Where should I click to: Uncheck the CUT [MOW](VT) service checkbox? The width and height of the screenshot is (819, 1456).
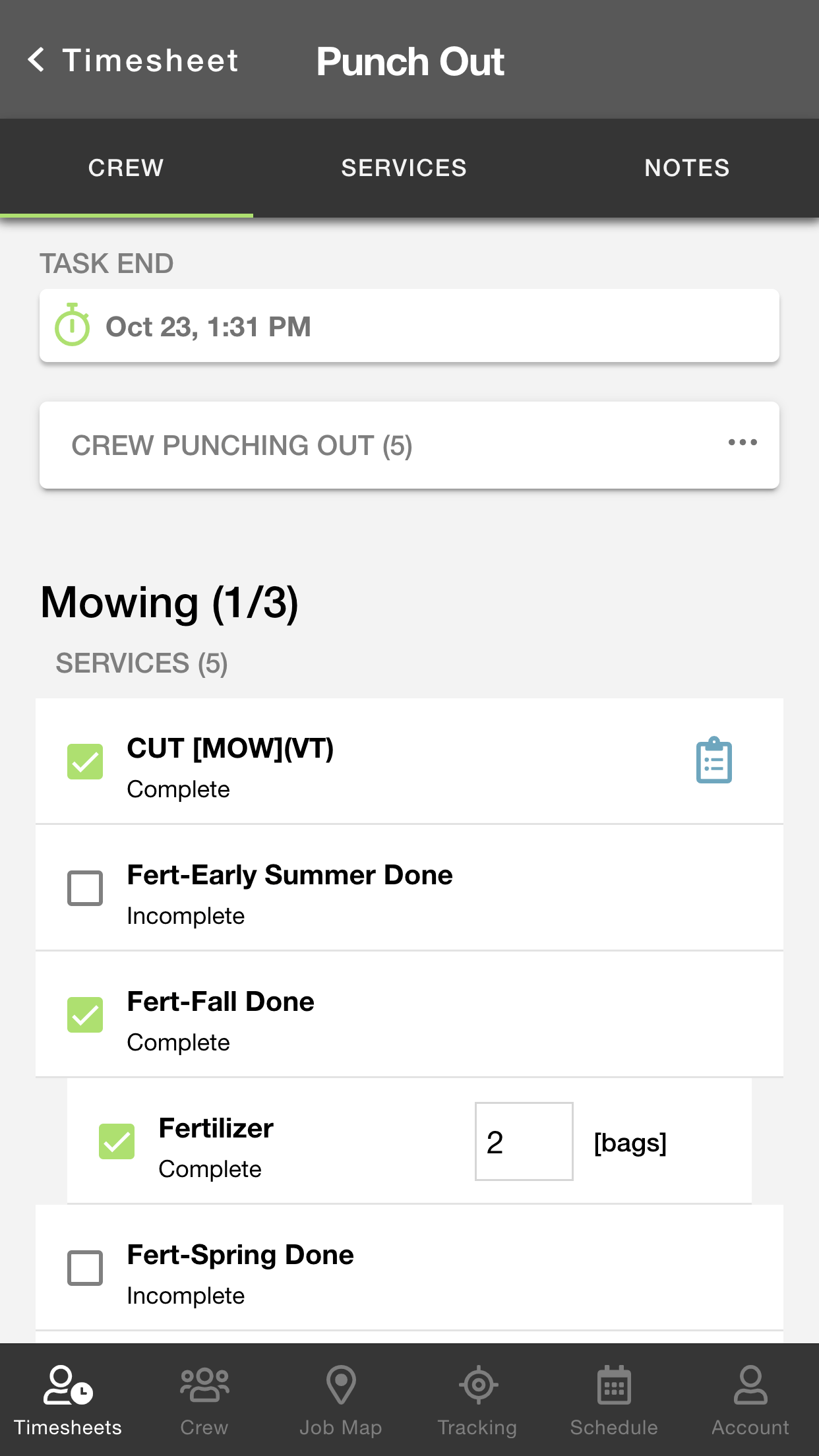pyautogui.click(x=85, y=762)
